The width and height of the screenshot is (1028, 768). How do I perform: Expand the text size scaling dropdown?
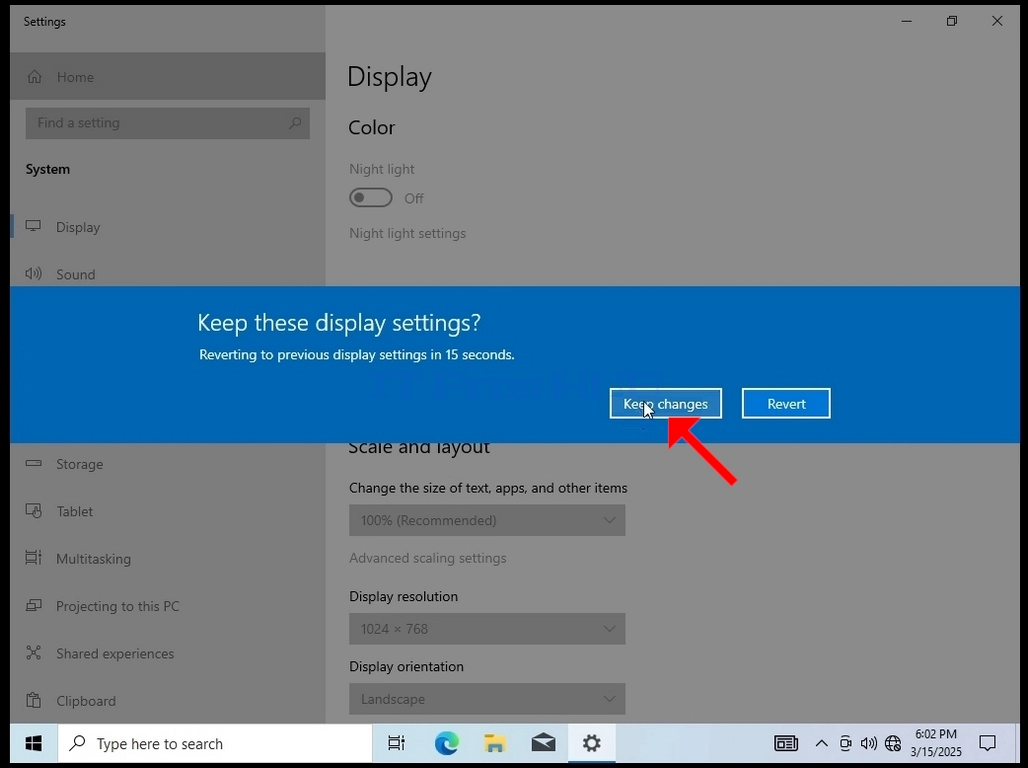487,520
